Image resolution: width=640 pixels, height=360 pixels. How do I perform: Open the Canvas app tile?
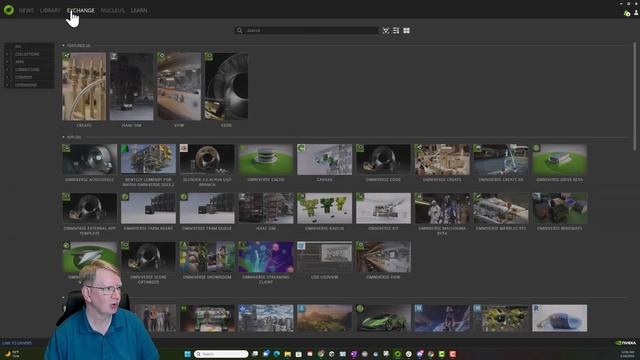point(324,159)
